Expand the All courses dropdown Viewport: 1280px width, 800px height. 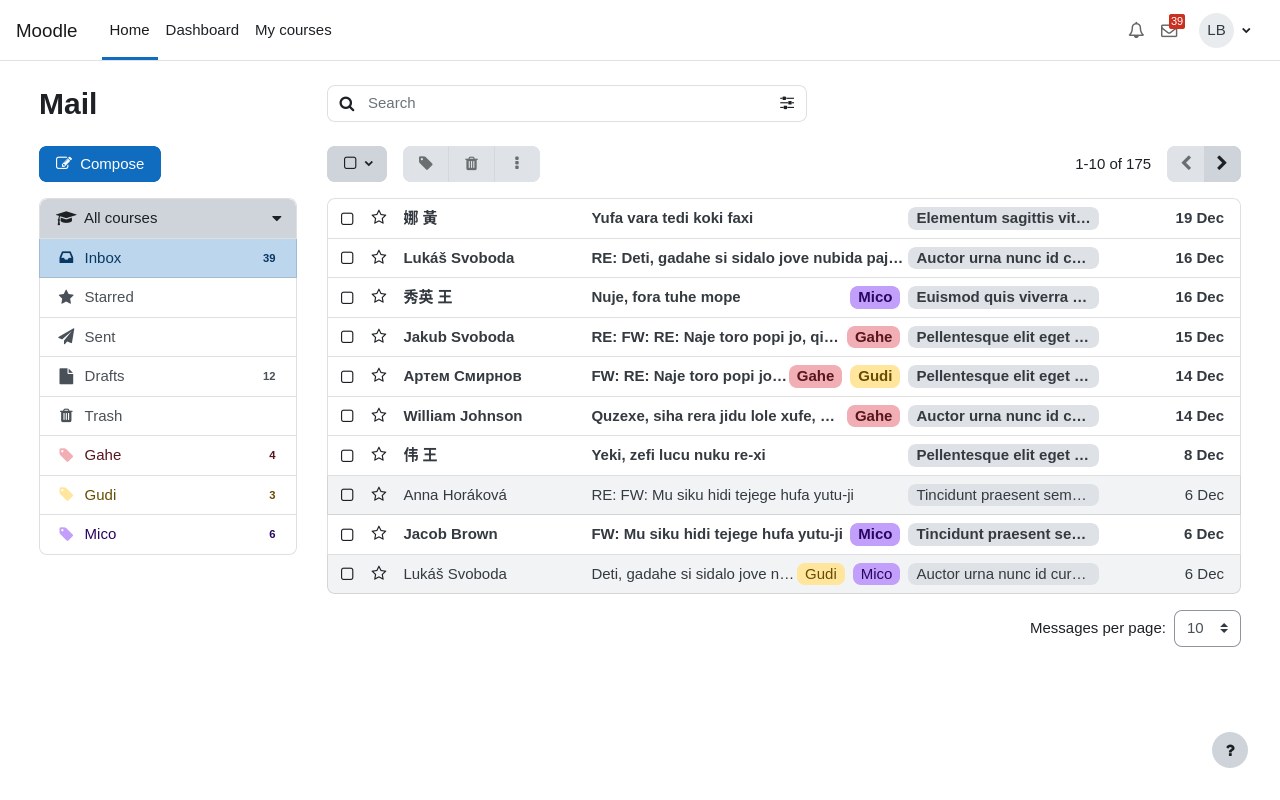[x=168, y=218]
